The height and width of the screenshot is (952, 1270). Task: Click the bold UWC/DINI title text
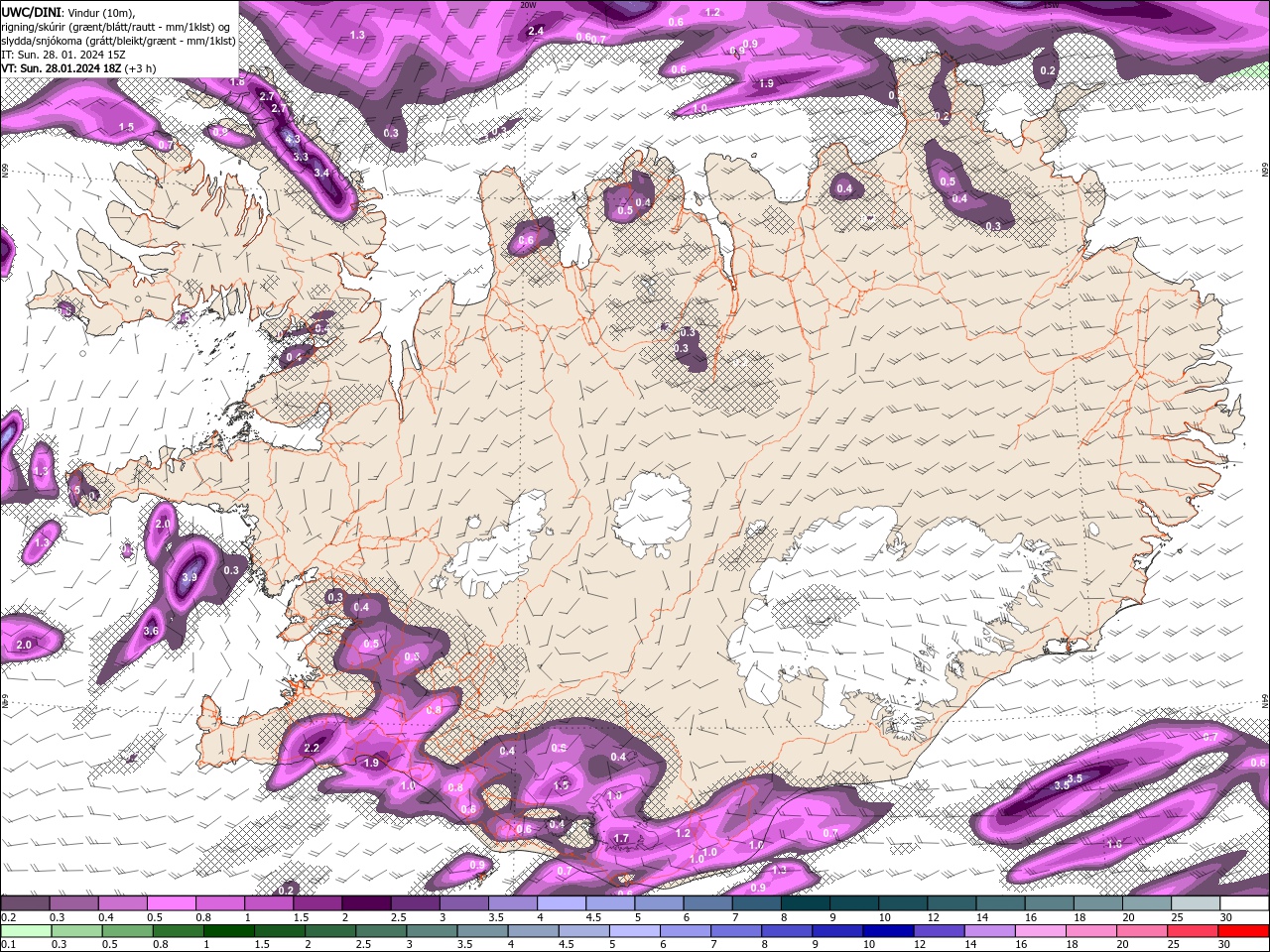coord(31,12)
